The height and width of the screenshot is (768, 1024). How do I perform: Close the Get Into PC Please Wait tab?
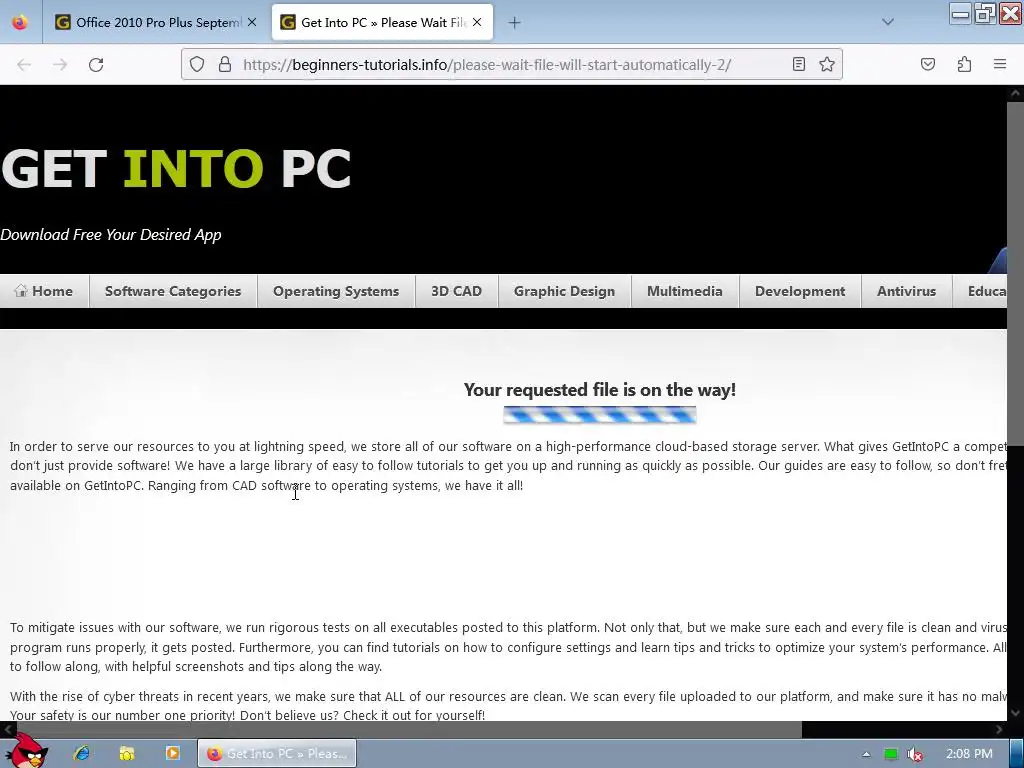[x=477, y=22]
